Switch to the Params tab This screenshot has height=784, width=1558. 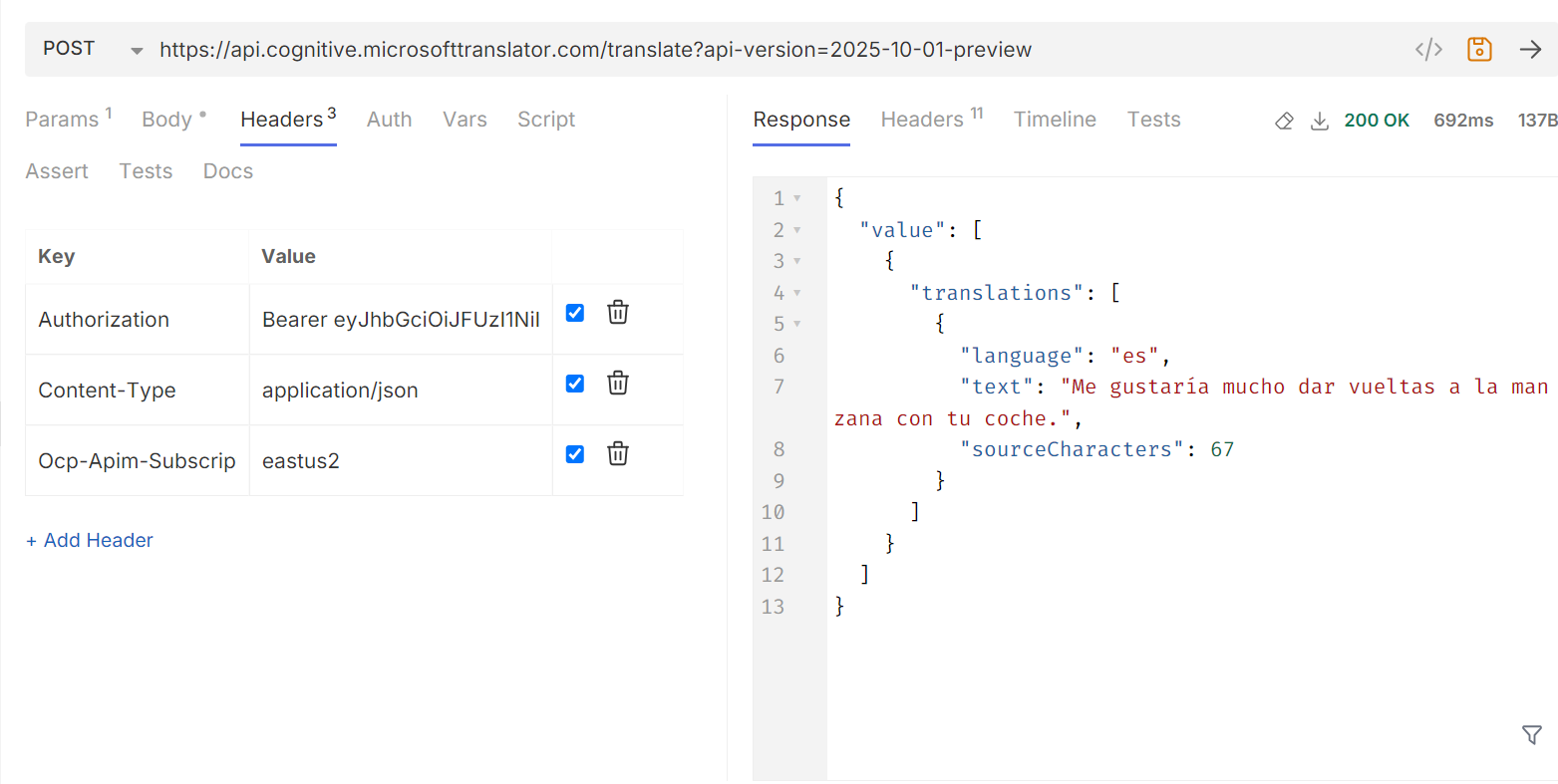[x=68, y=120]
